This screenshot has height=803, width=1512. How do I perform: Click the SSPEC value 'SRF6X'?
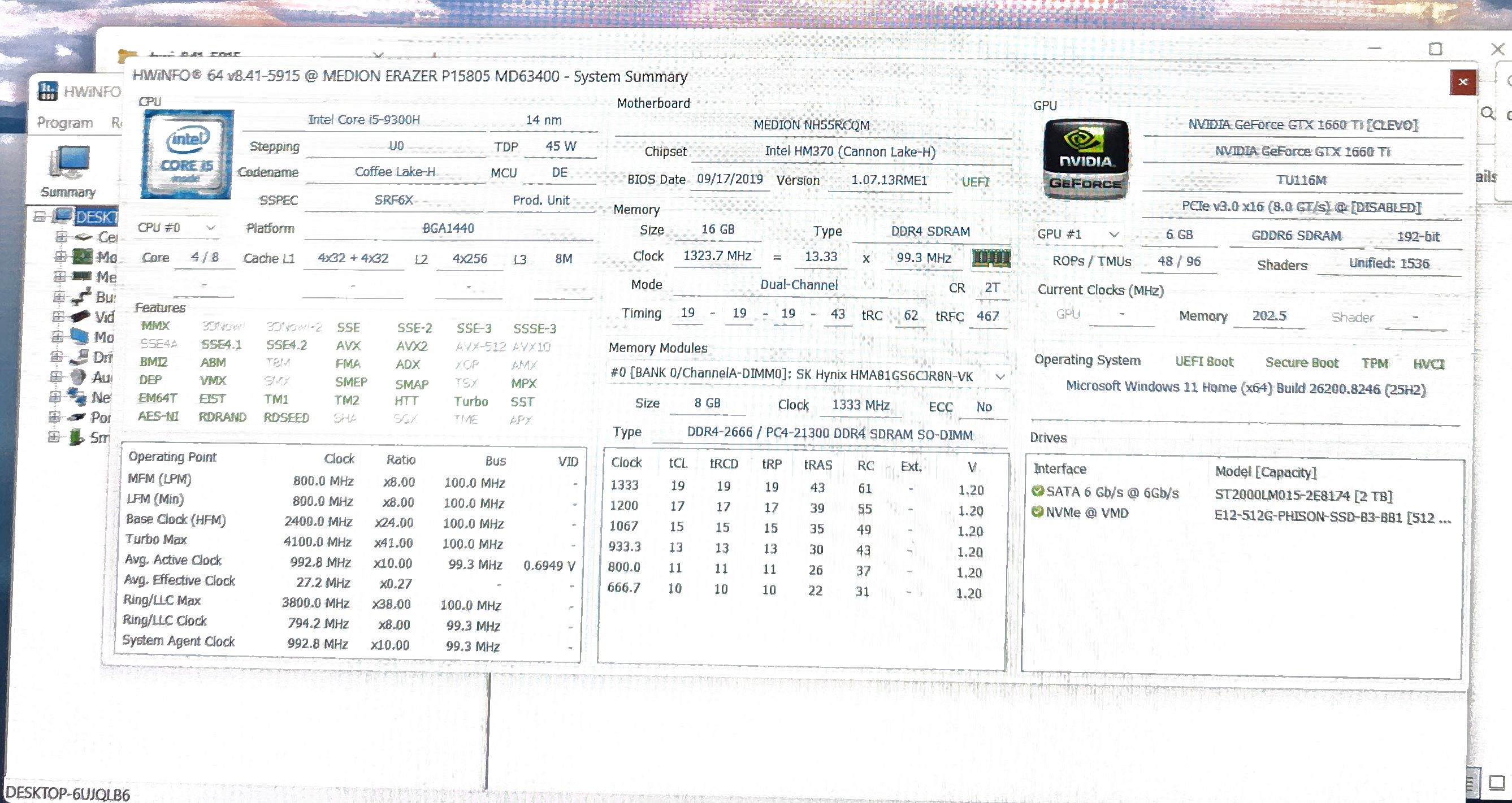tap(394, 200)
